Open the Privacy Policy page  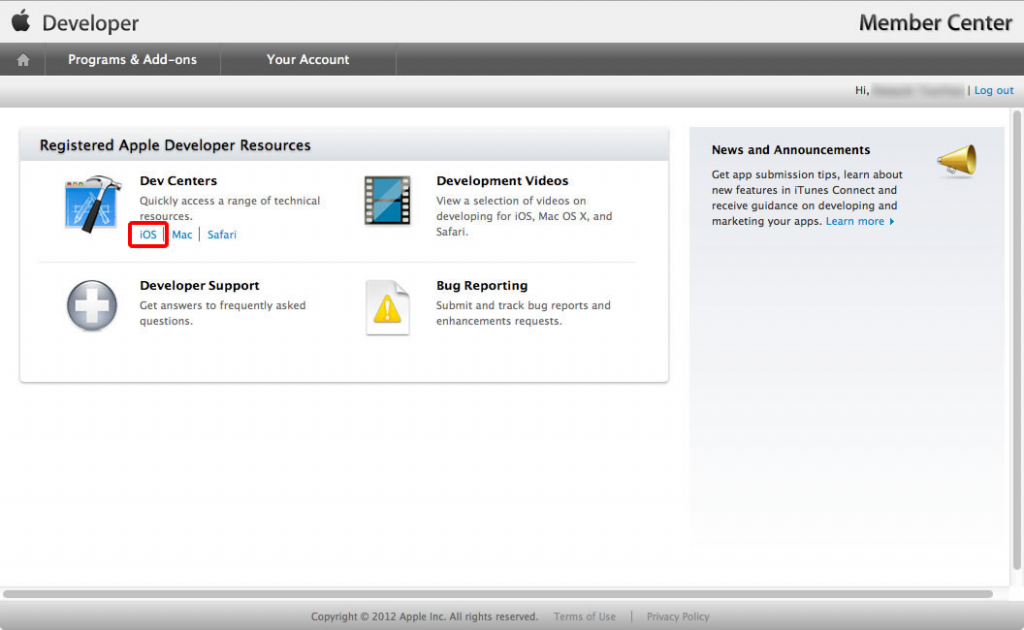pos(678,616)
